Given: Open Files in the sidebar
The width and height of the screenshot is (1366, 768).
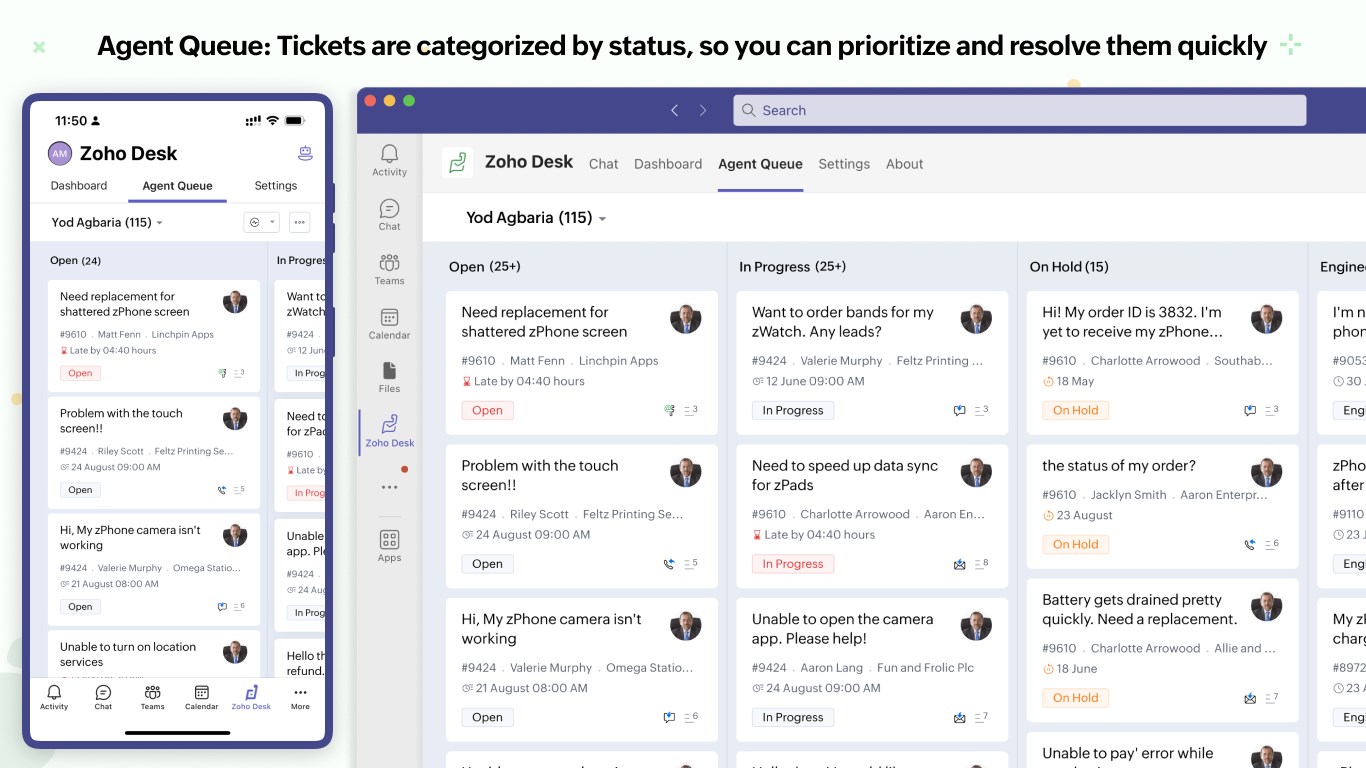Looking at the screenshot, I should [389, 377].
